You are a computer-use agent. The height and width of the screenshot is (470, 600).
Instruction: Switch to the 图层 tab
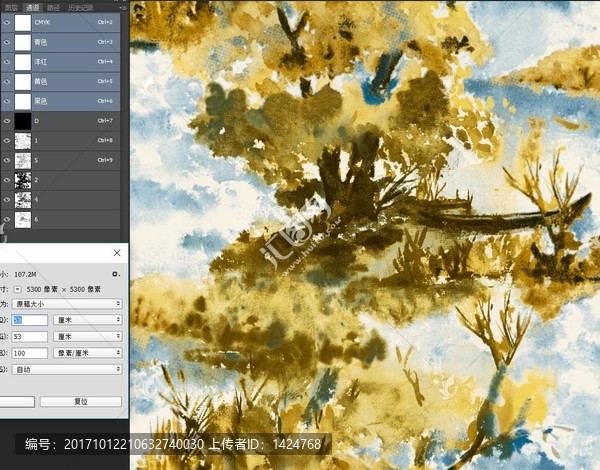click(x=11, y=7)
